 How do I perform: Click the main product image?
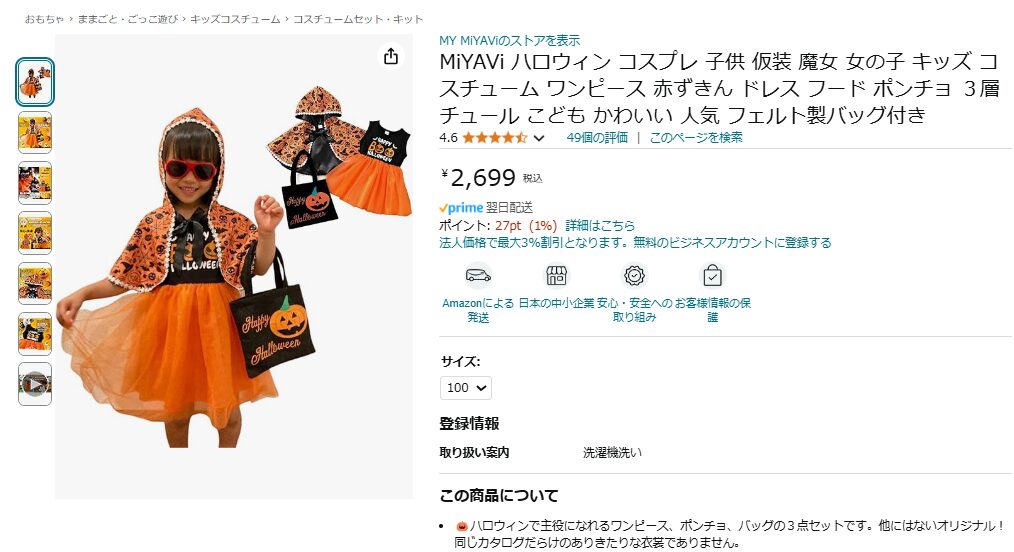click(x=233, y=266)
